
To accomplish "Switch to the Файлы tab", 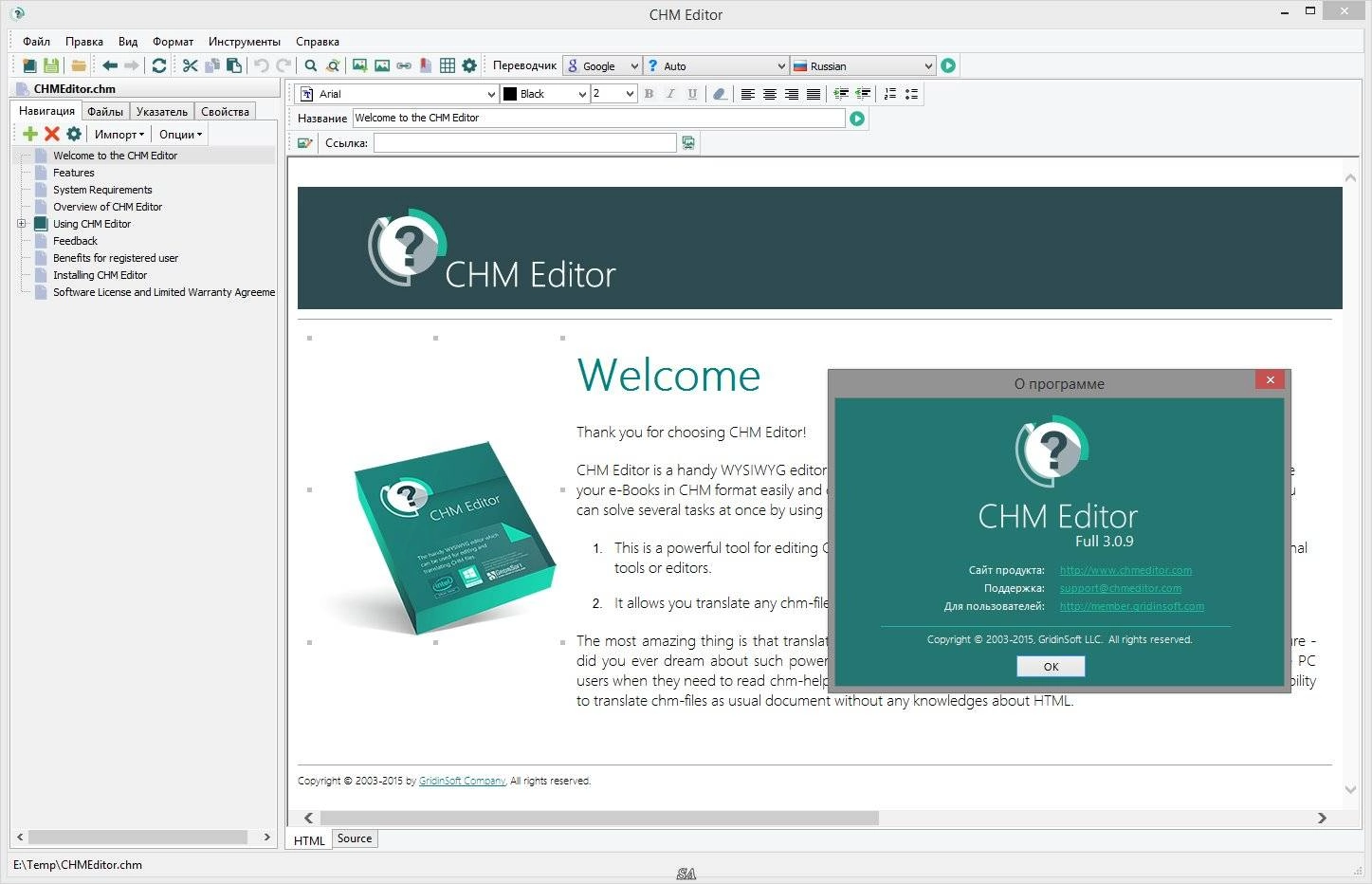I will point(105,112).
